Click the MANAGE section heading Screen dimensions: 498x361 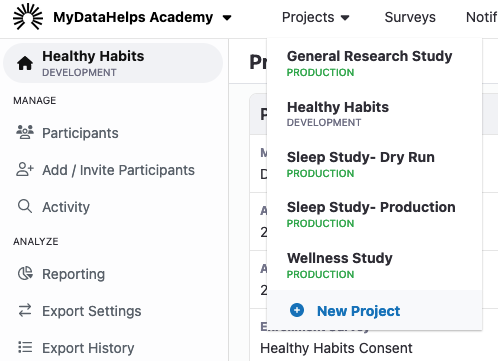pos(35,100)
